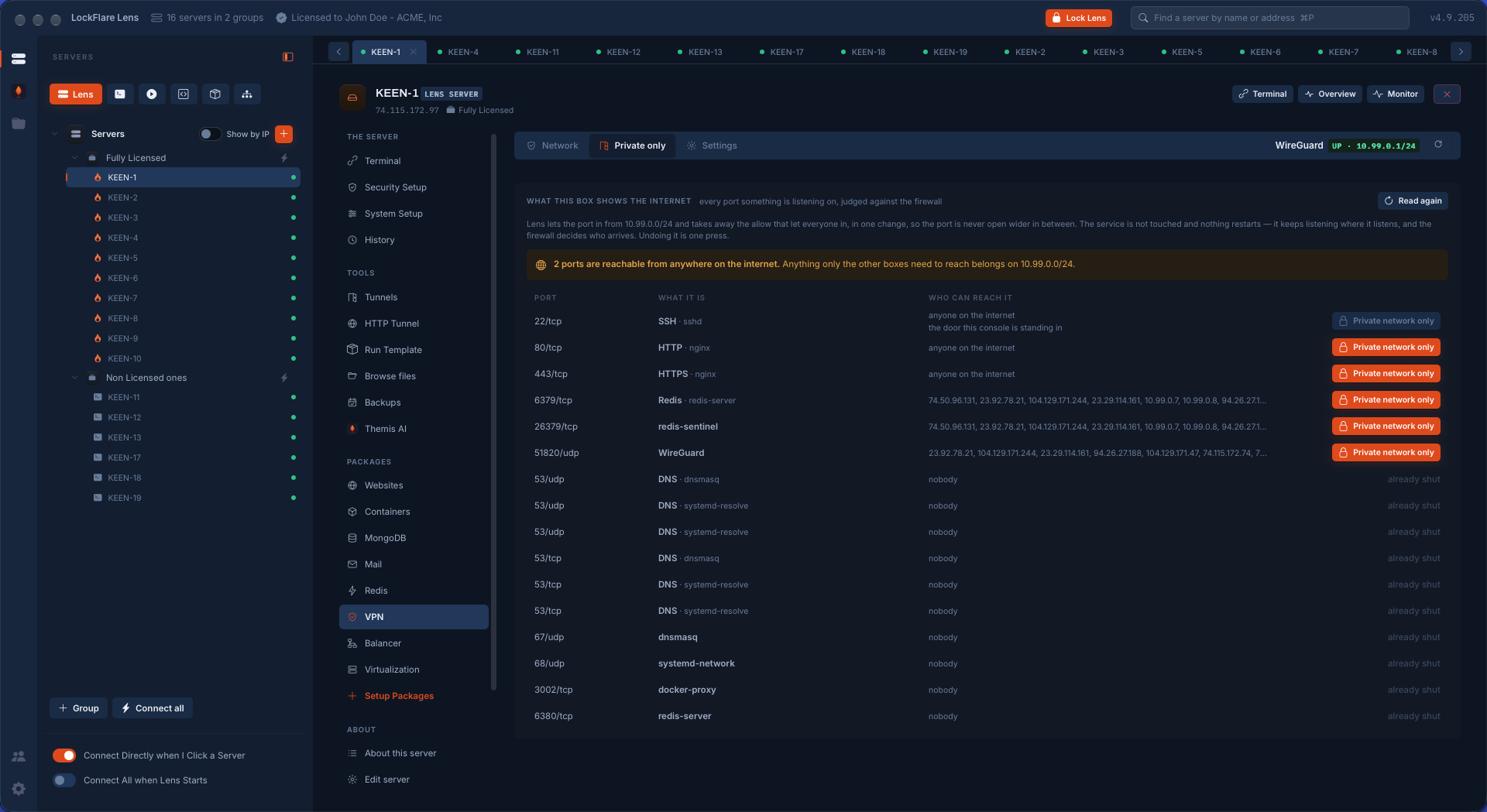Click the tools menu scrollbar
The height and width of the screenshot is (812, 1487).
tap(493, 413)
